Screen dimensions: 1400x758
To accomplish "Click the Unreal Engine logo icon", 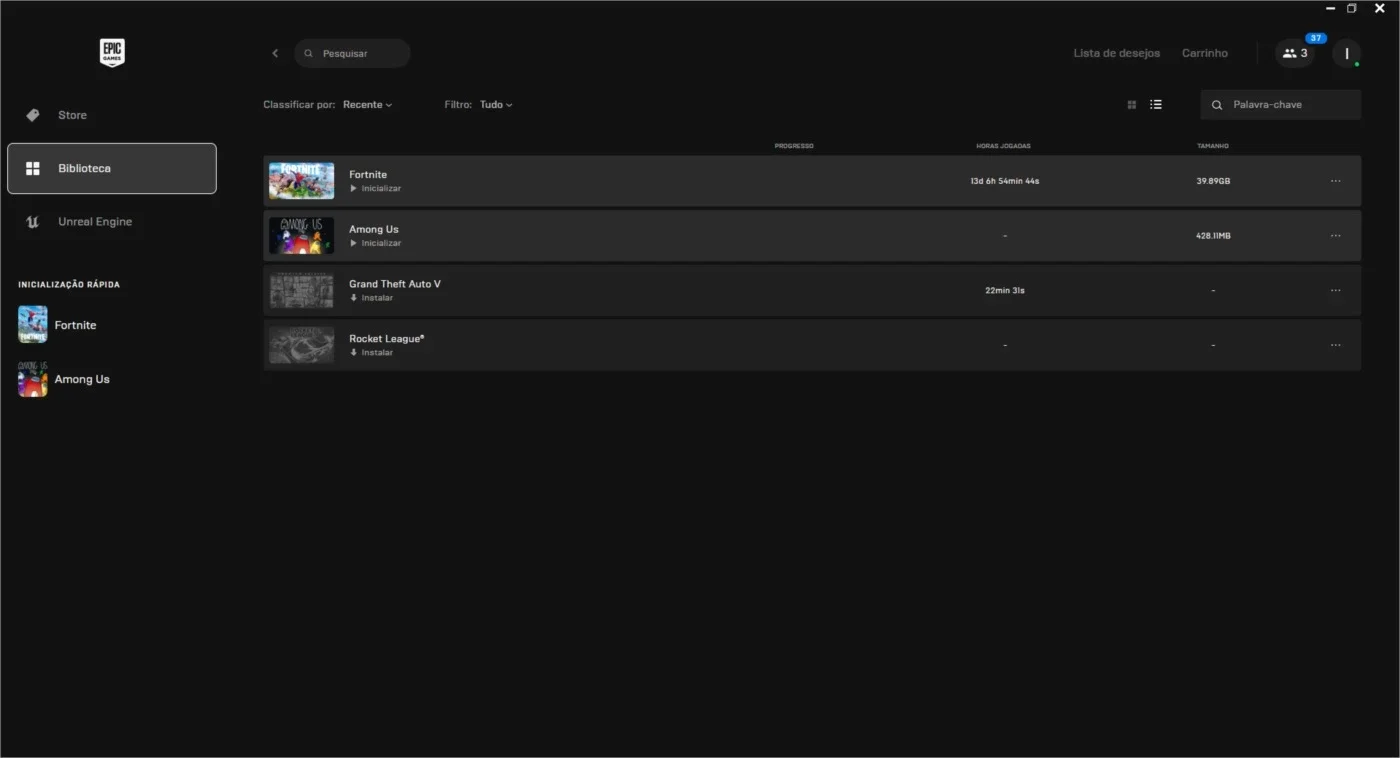I will (x=33, y=222).
